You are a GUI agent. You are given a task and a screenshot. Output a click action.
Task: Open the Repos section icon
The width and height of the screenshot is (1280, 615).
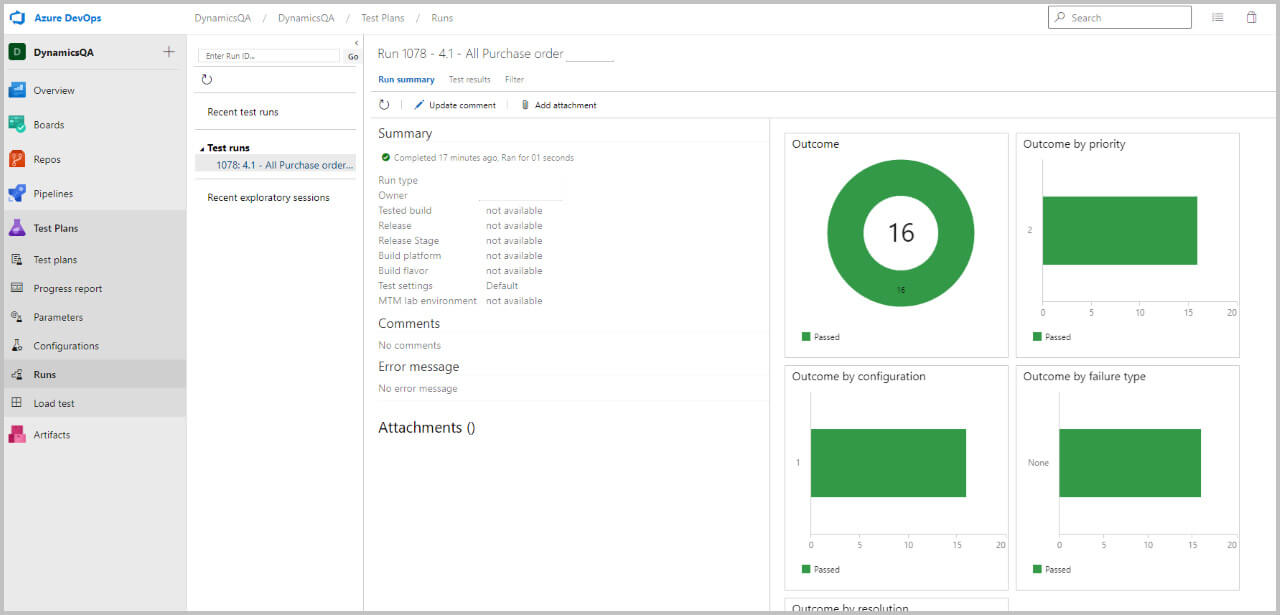click(x=17, y=159)
